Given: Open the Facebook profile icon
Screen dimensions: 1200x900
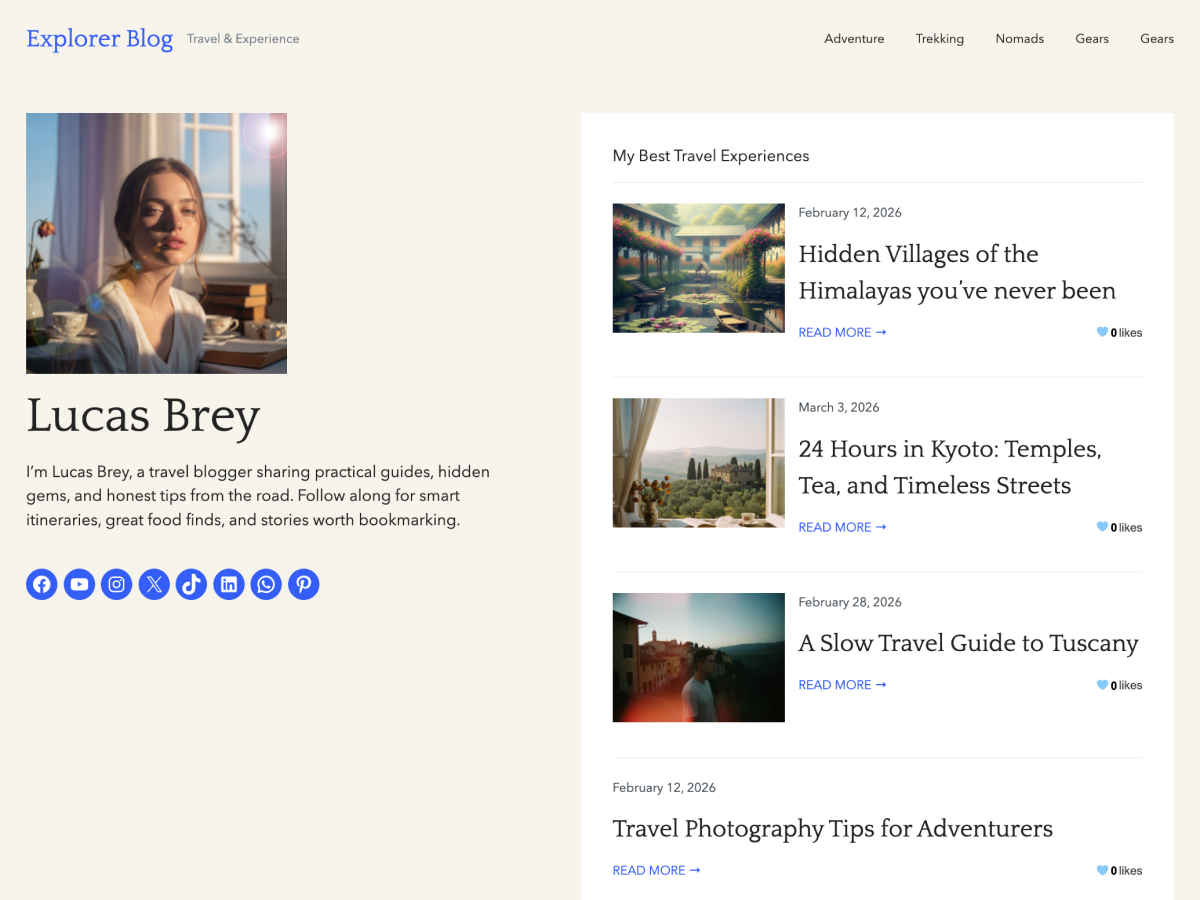Looking at the screenshot, I should click(x=41, y=584).
